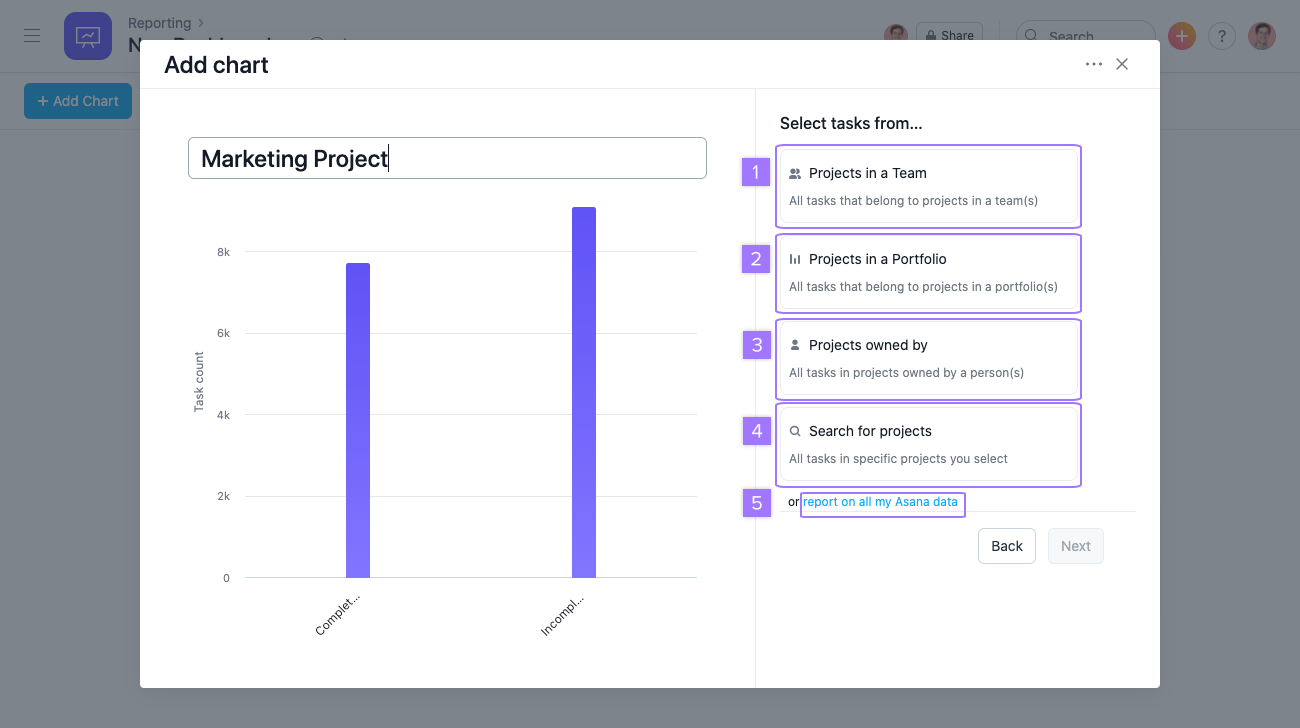Viewport: 1300px width, 728px height.
Task: Click the Completed bar in the chart preview
Action: [358, 420]
